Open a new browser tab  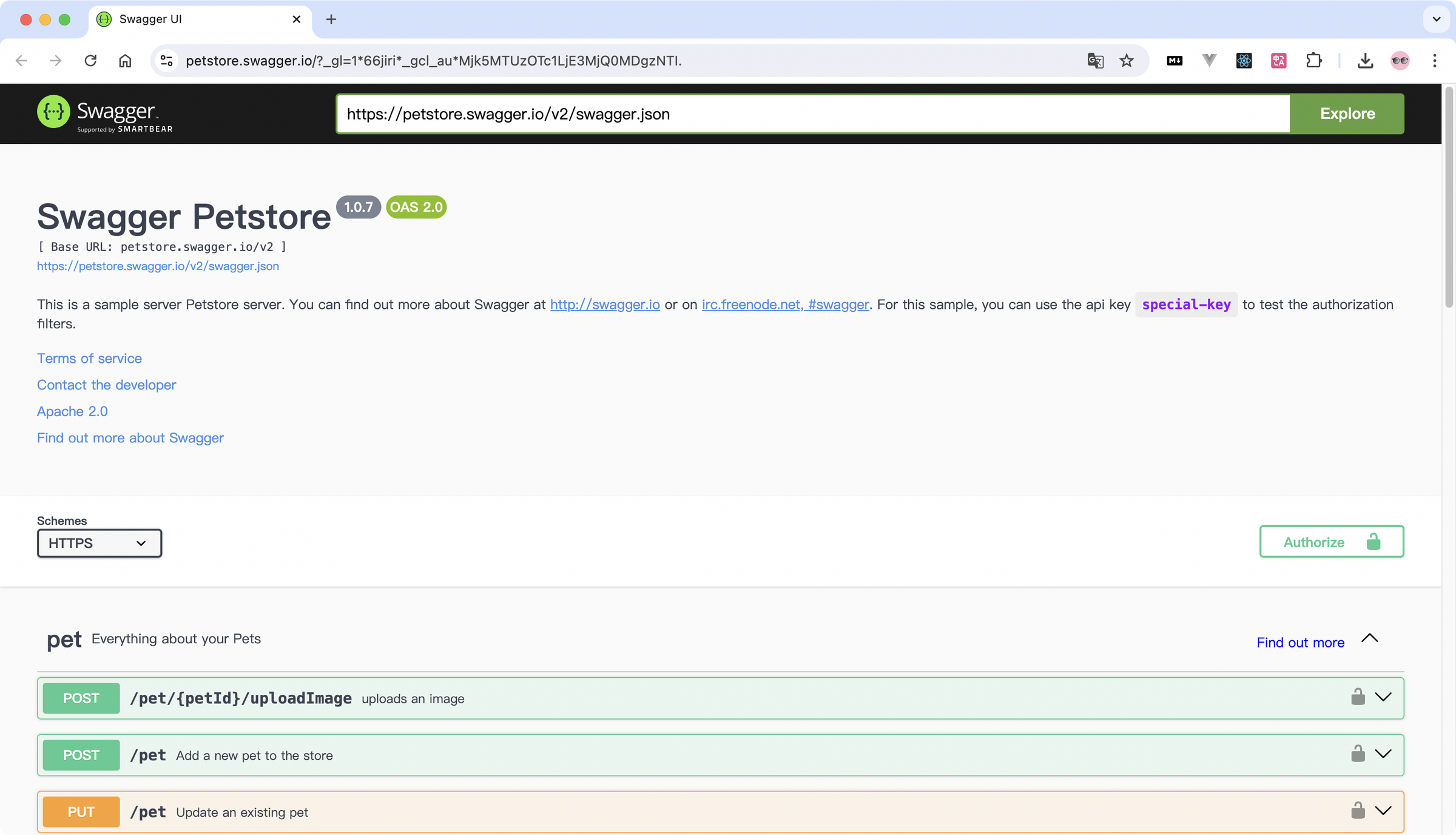331,19
